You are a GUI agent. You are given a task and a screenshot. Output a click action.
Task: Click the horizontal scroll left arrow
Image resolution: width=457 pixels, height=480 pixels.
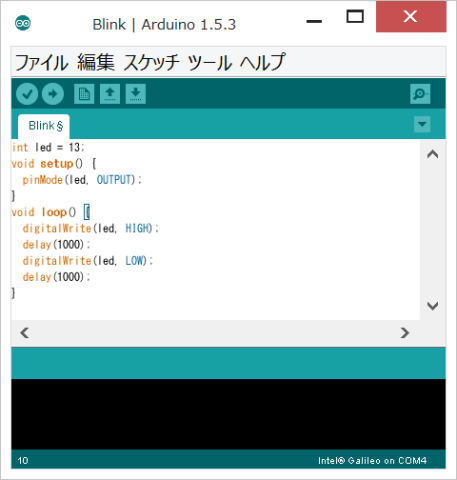coord(25,333)
